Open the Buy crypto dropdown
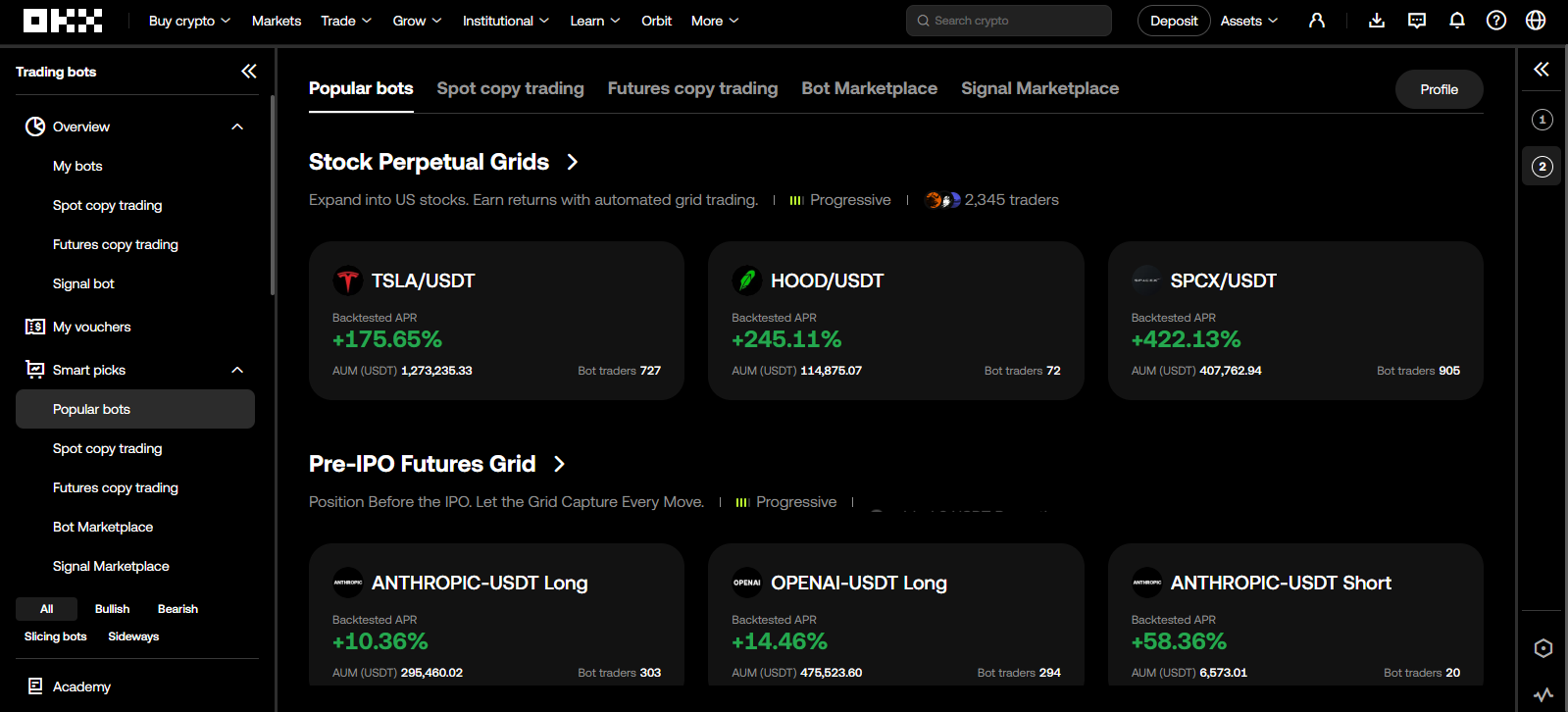Viewport: 1568px width, 712px height. 189,21
